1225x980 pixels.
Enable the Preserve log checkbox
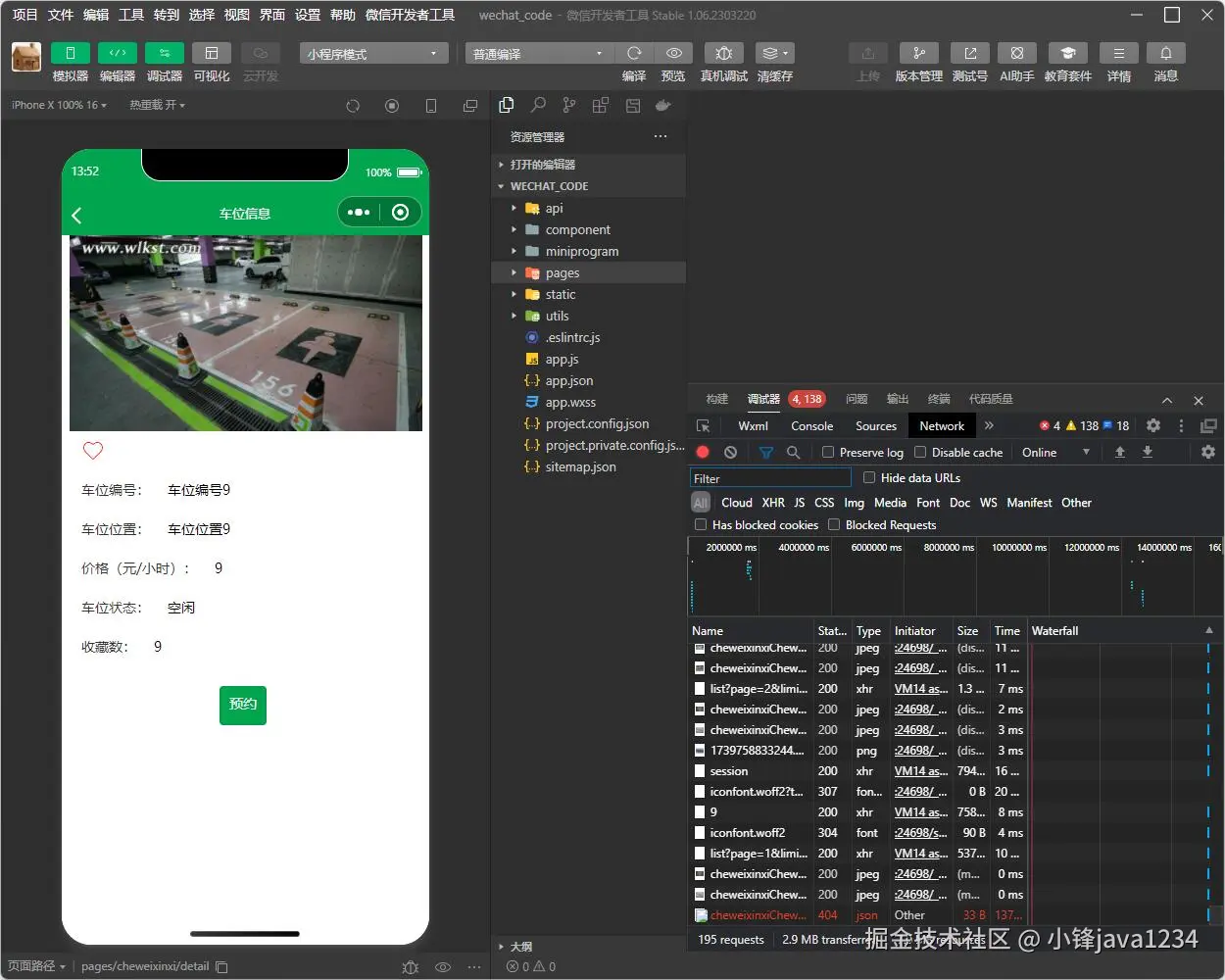[x=828, y=453]
